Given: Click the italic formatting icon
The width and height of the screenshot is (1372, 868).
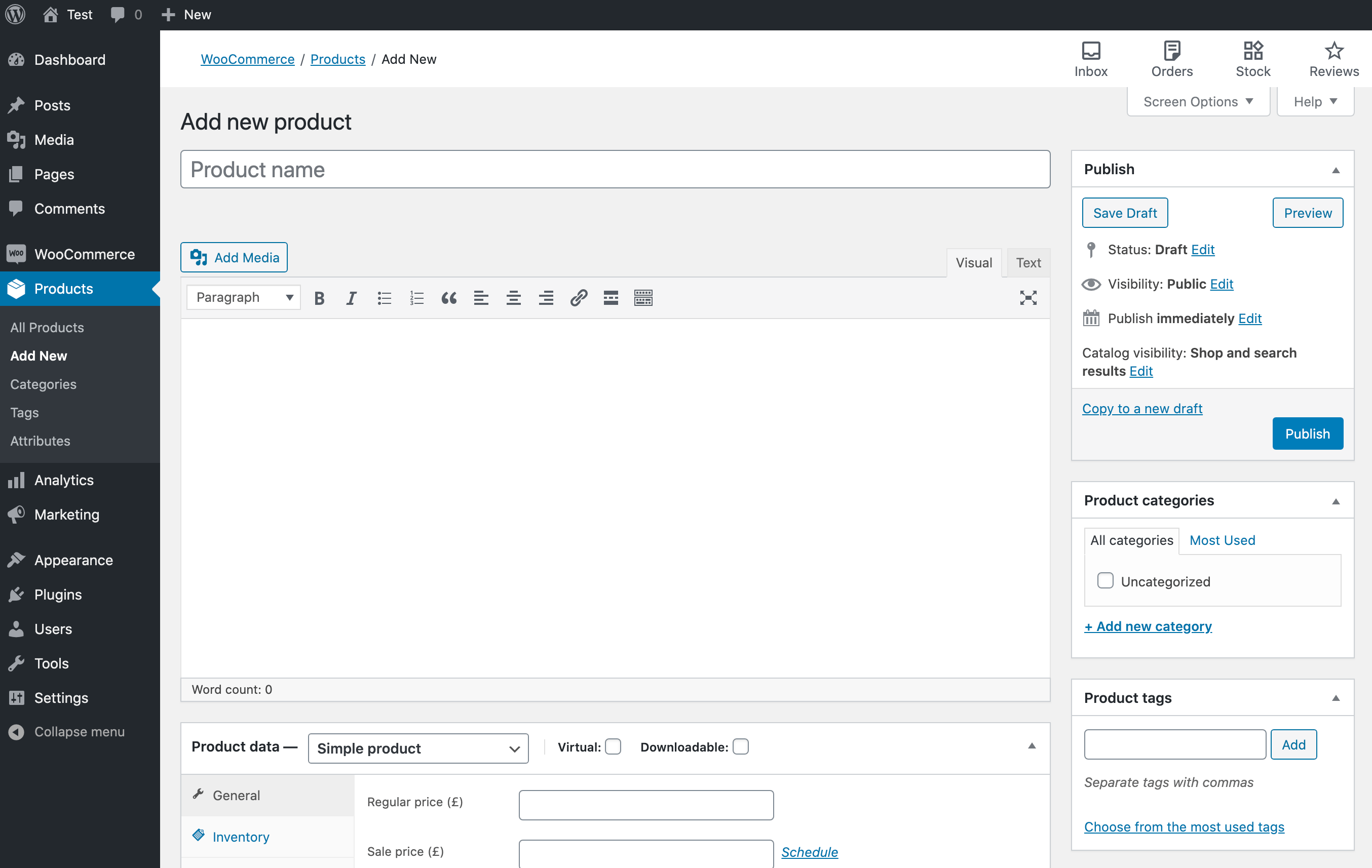Looking at the screenshot, I should 350,298.
